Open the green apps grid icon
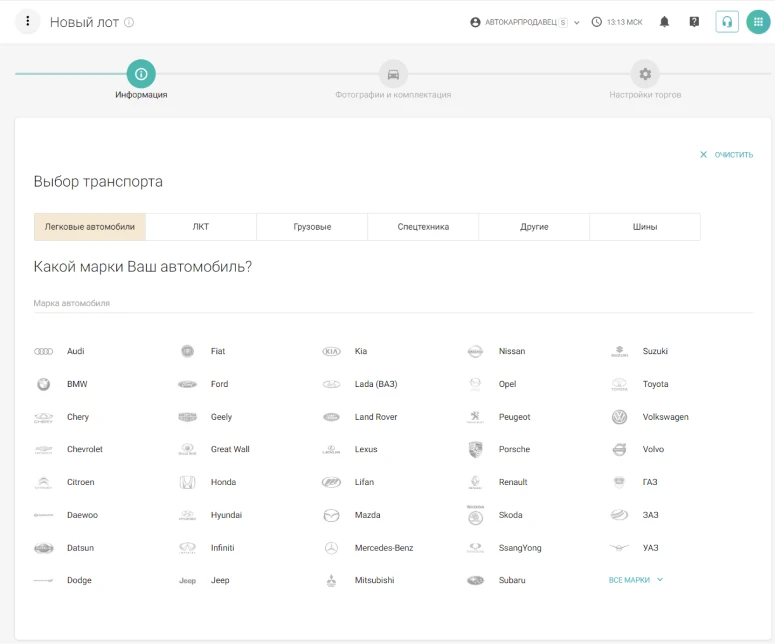Viewport: 775px width, 644px height. tap(758, 22)
